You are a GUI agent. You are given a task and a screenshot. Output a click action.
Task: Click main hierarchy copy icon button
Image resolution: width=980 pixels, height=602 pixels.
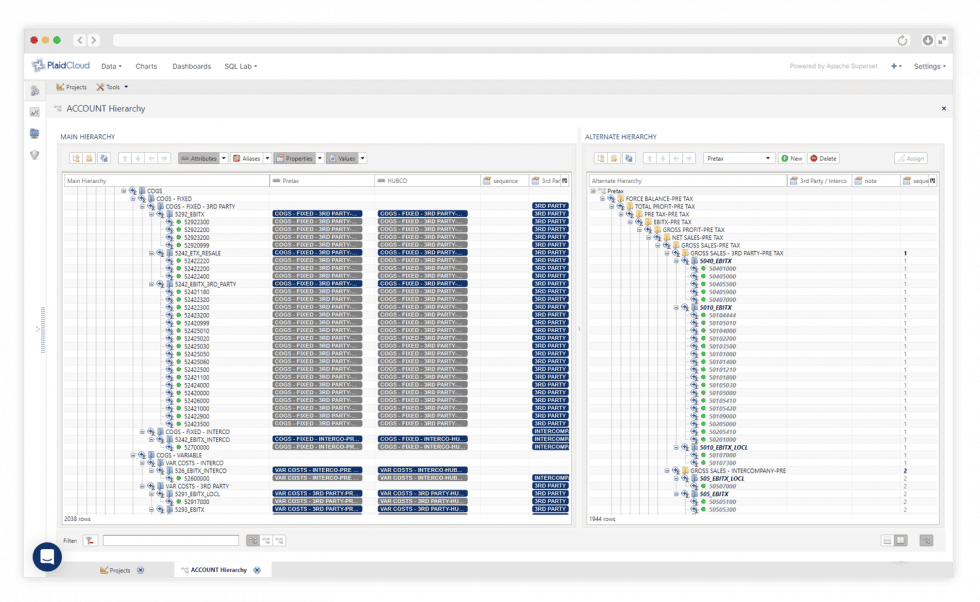coord(104,159)
